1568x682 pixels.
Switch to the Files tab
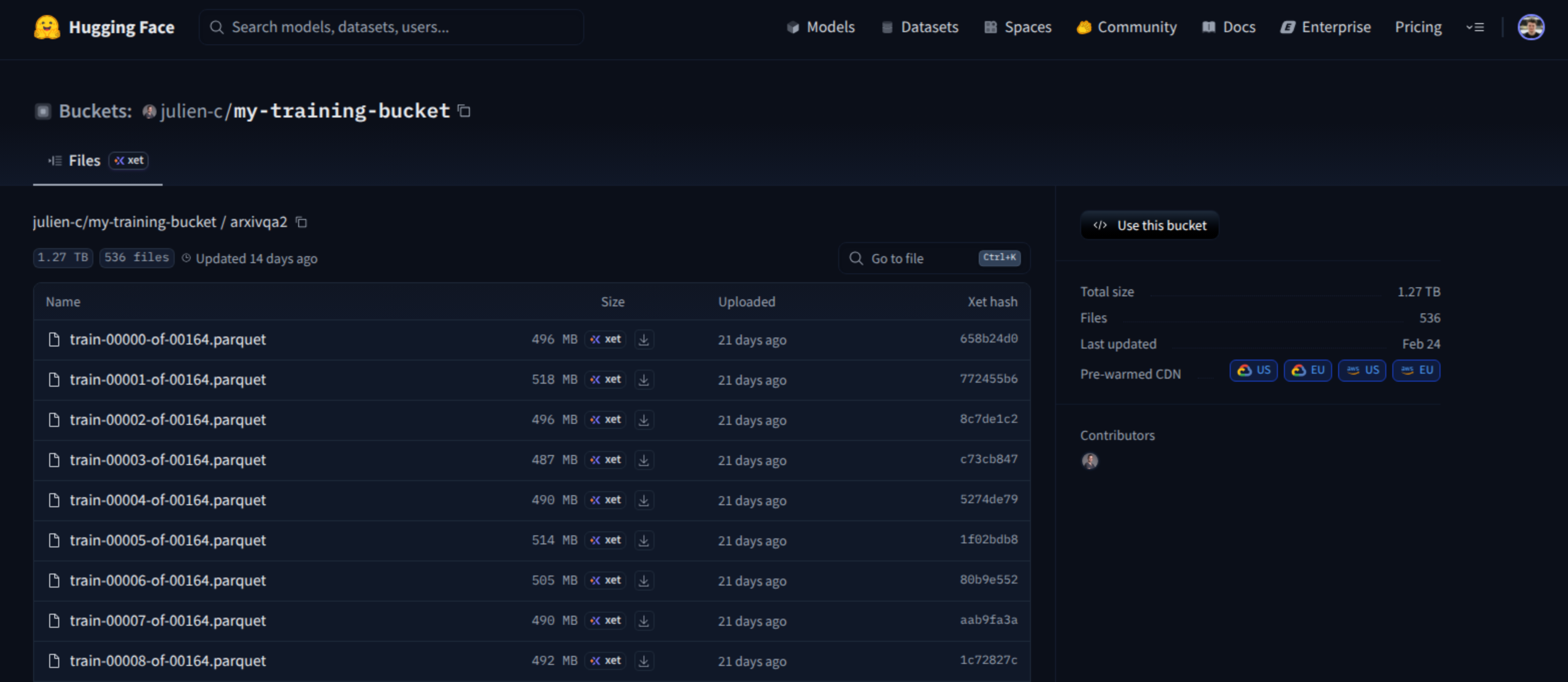click(84, 161)
